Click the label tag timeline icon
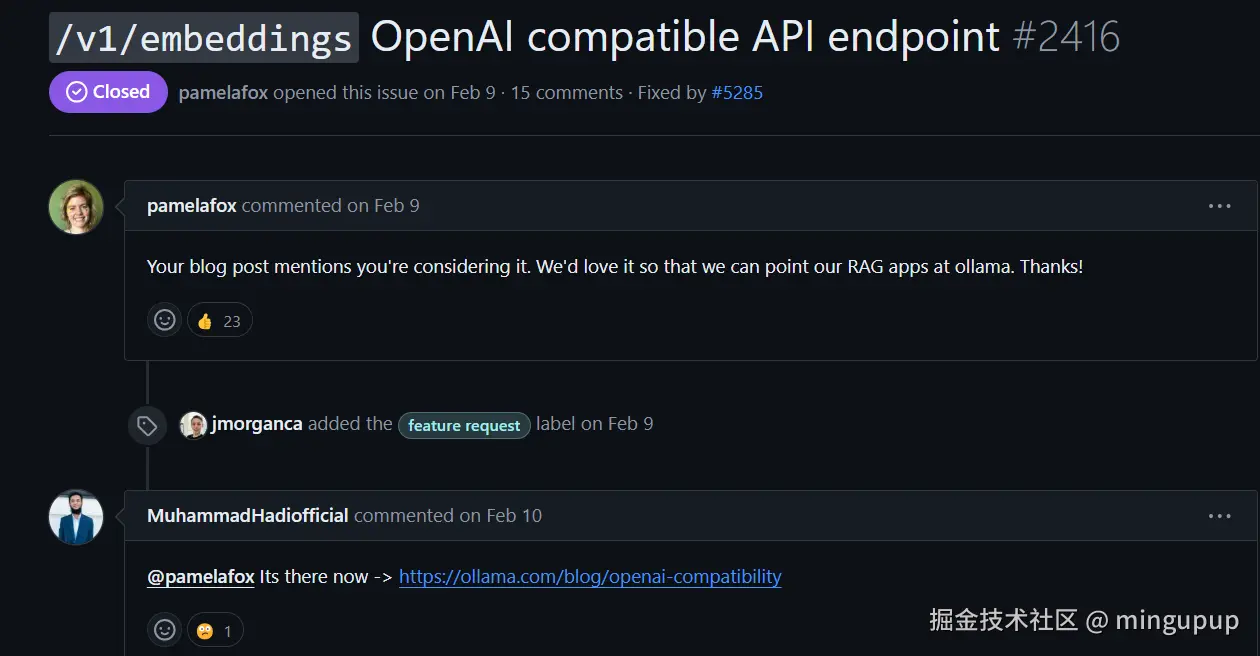Screen dimensions: 1260x656 (147, 426)
